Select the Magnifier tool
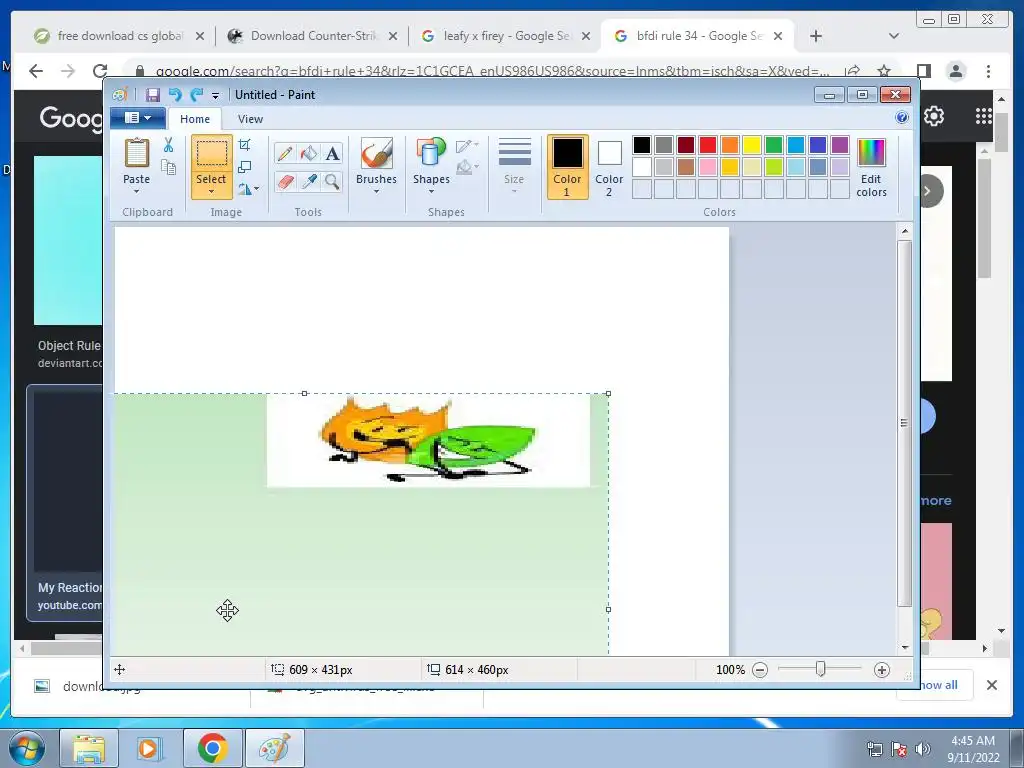The height and width of the screenshot is (768, 1024). click(x=332, y=181)
